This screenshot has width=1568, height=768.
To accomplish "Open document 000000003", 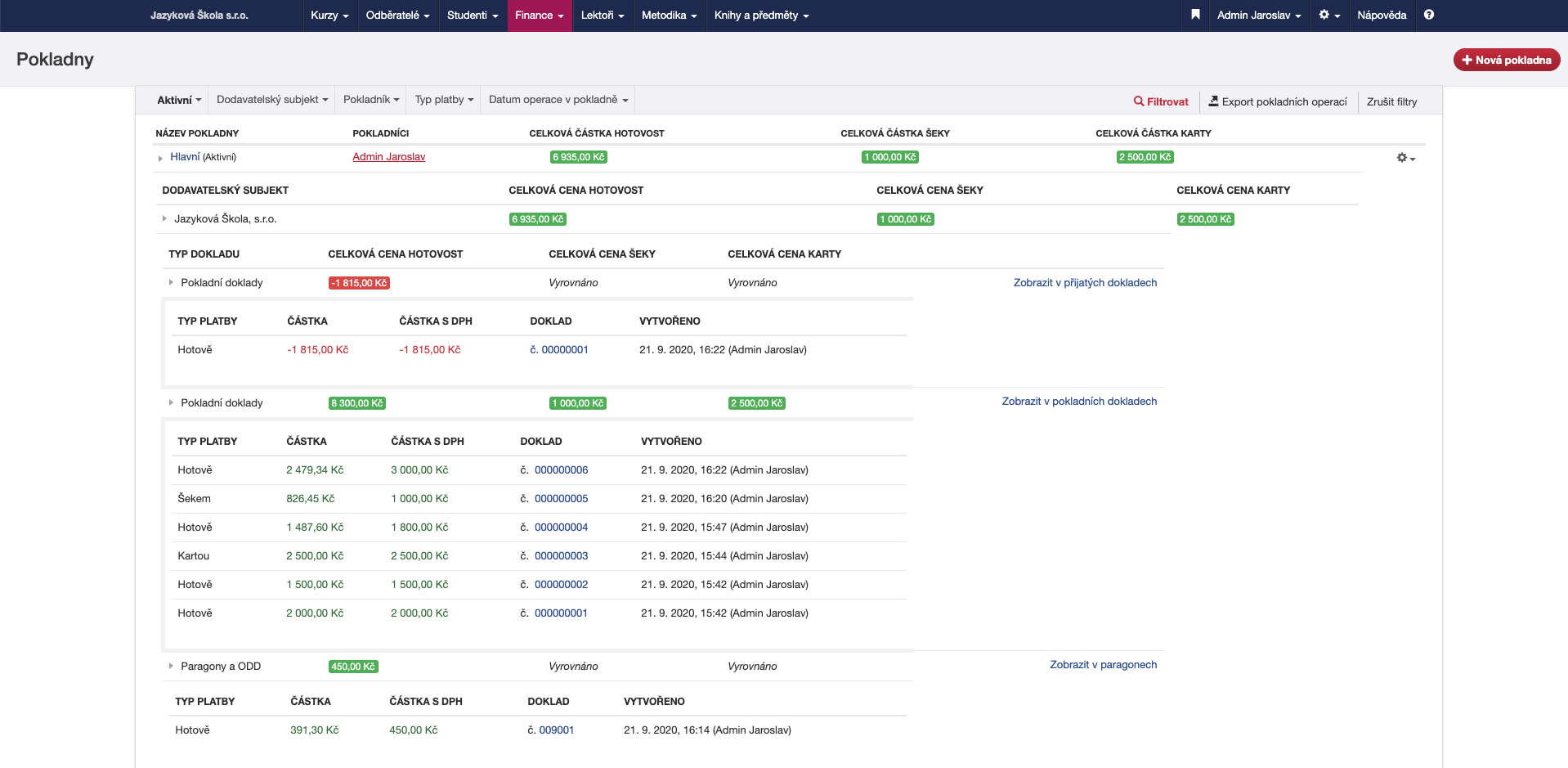I will click(562, 556).
